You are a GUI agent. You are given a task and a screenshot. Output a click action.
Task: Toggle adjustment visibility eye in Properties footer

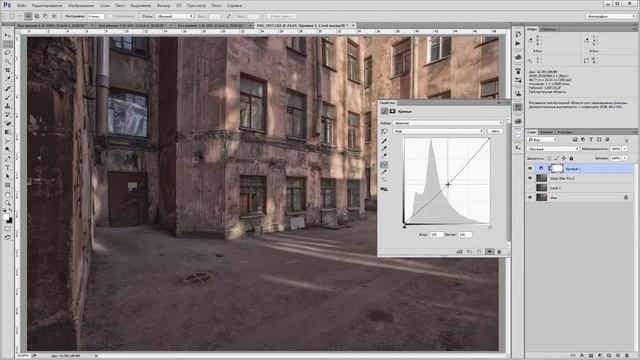[489, 252]
